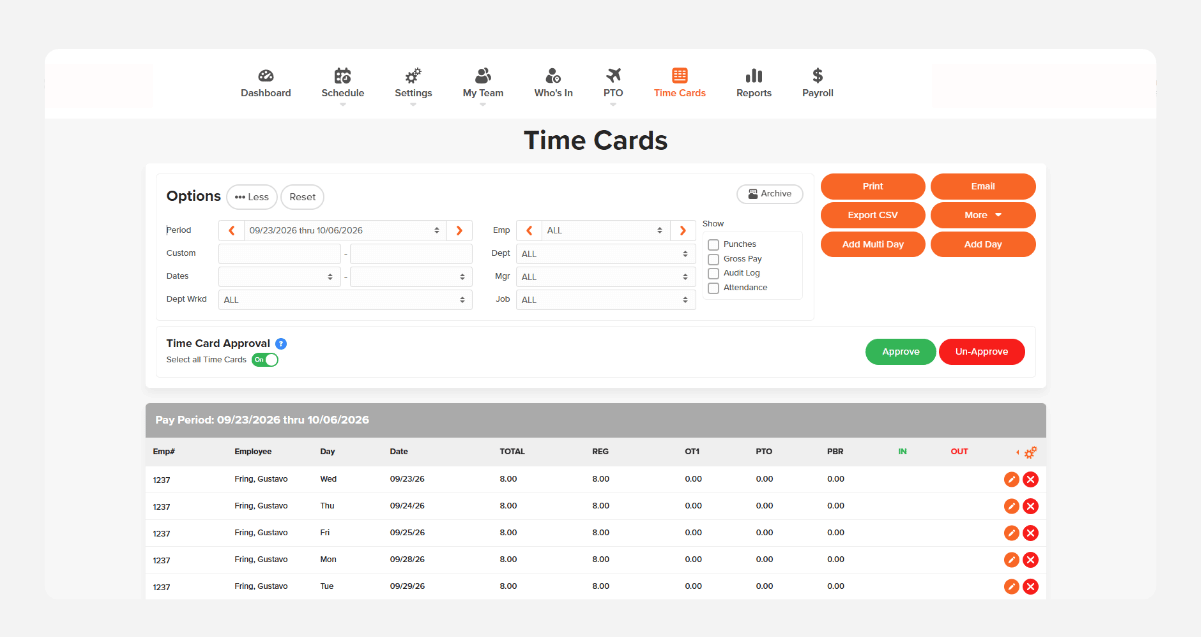
Task: Open the Job ALL dropdown
Action: coord(606,300)
